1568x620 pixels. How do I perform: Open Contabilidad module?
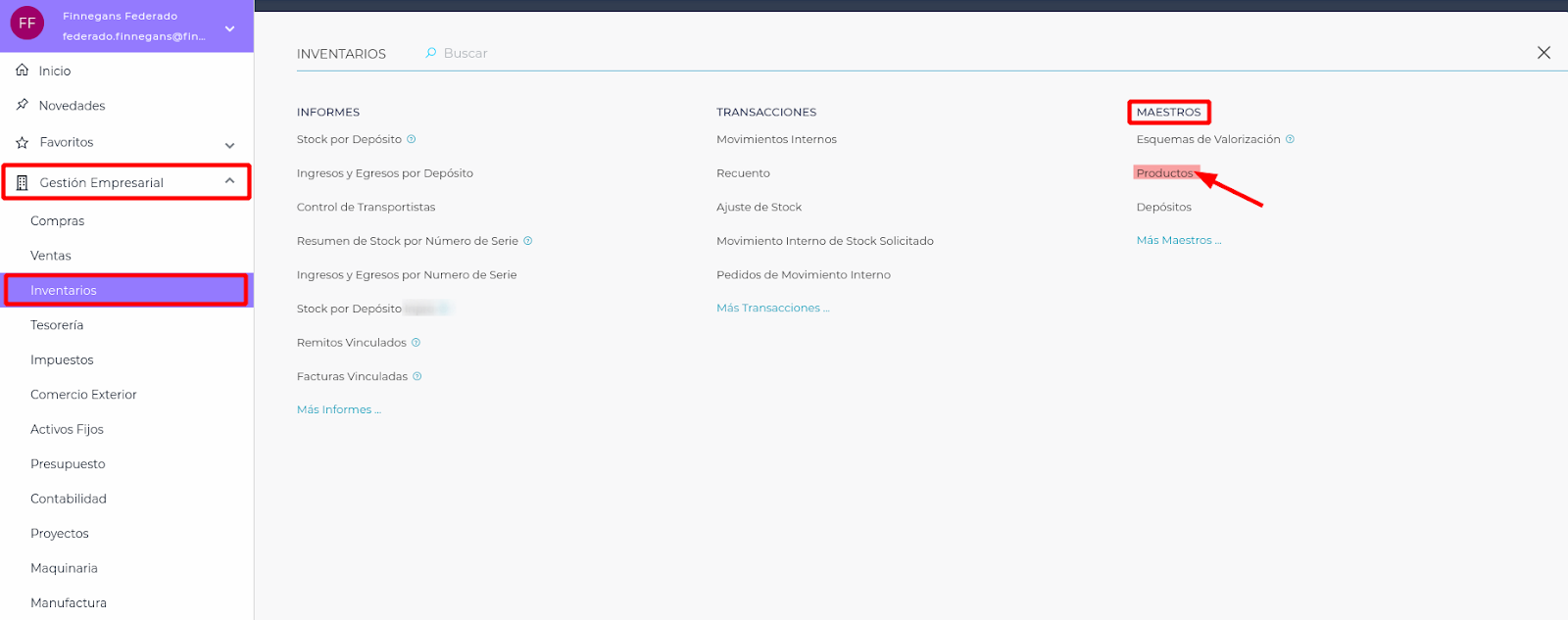coord(69,499)
